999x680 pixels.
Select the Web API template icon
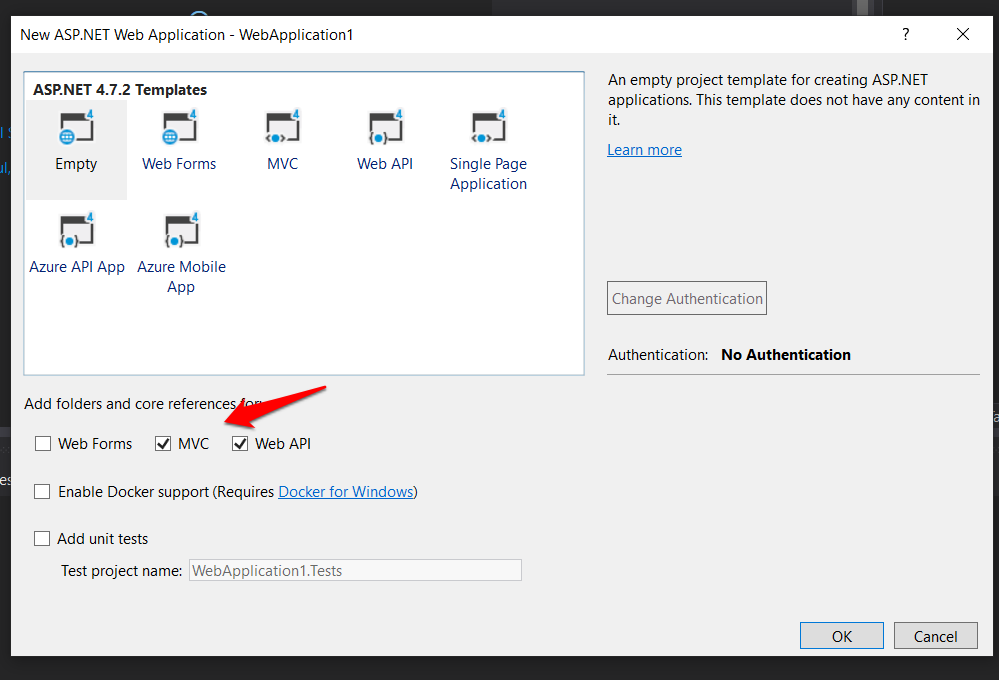(385, 129)
